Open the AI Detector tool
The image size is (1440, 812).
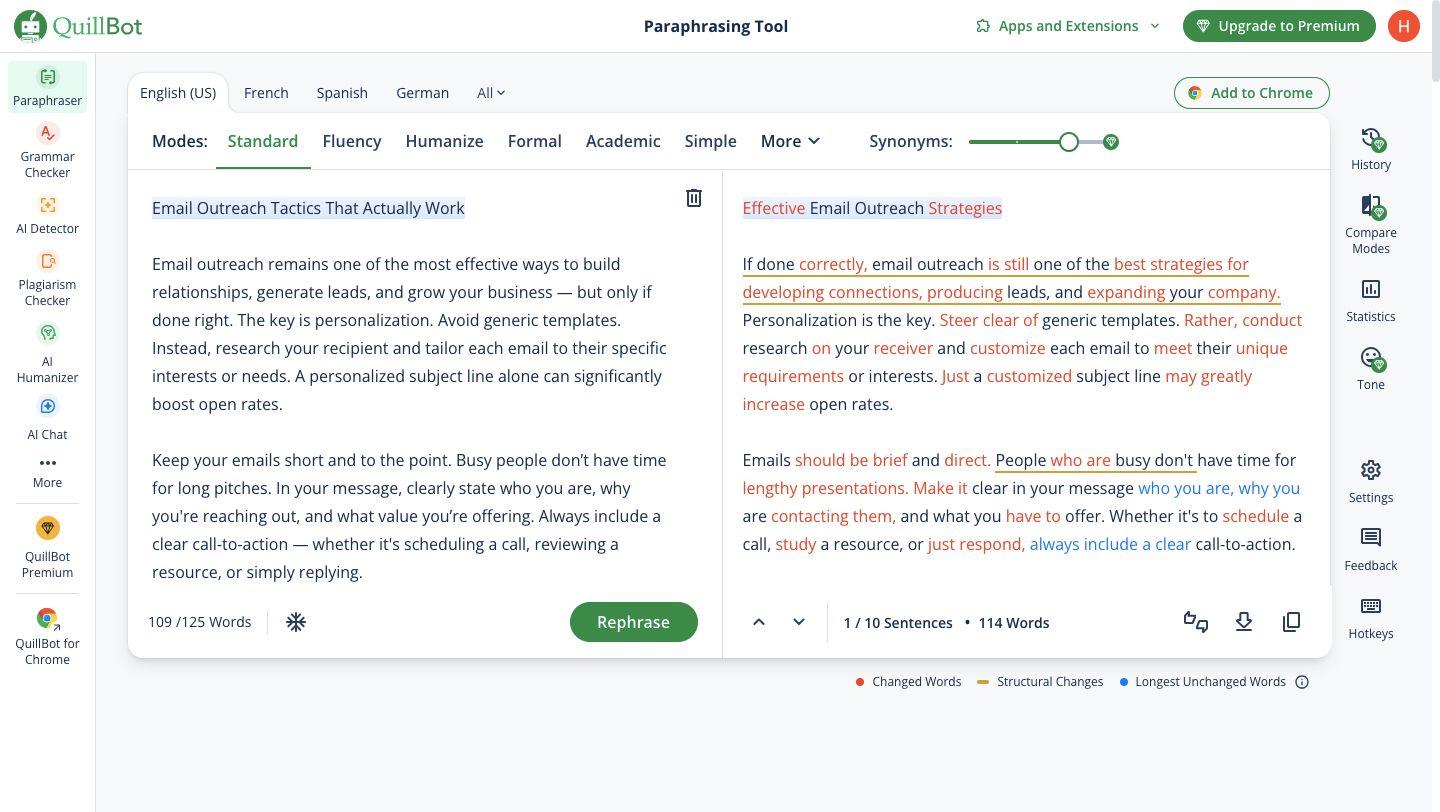[x=47, y=215]
